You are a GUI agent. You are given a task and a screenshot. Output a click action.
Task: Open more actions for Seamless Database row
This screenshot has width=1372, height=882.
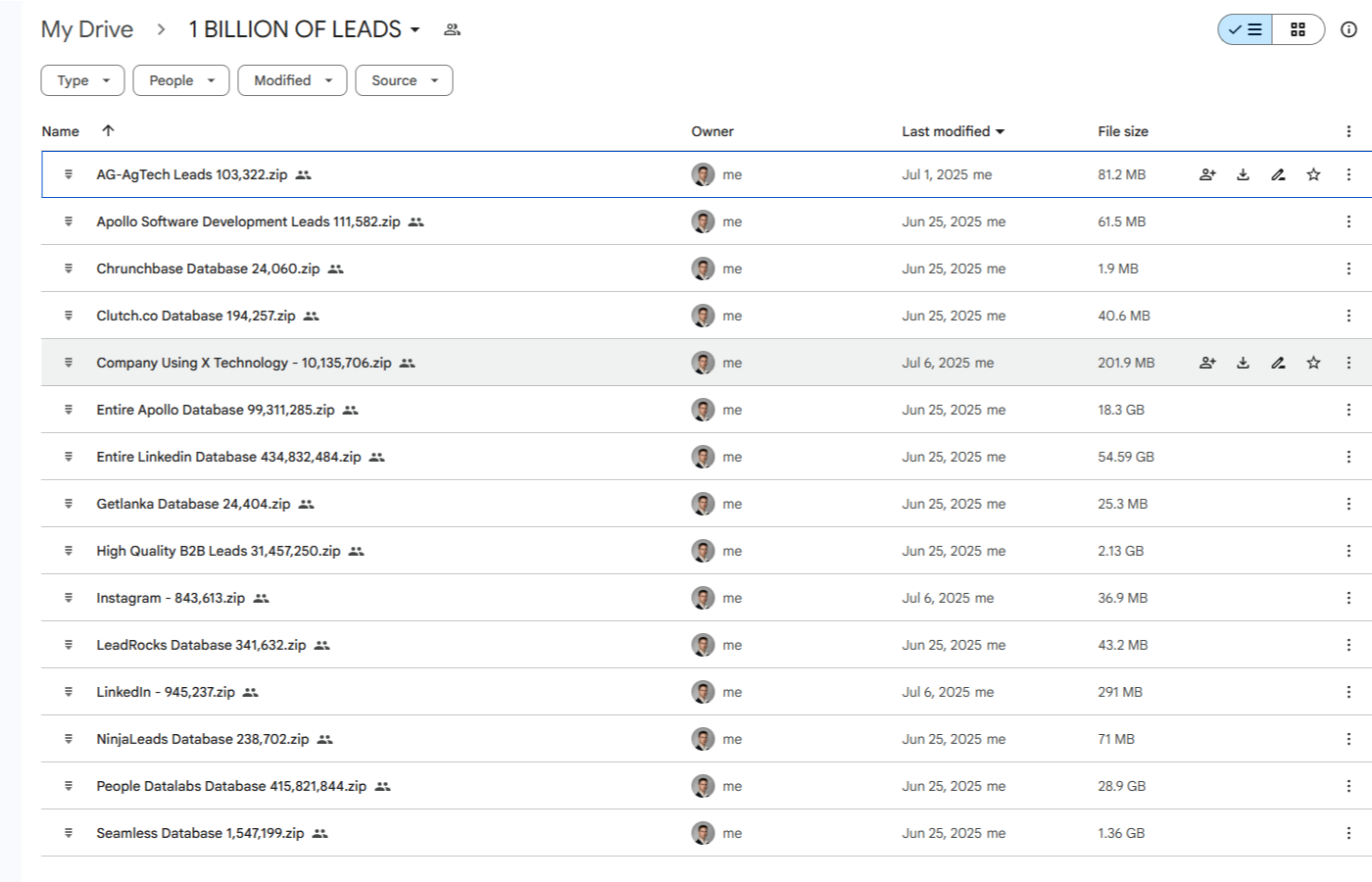point(1348,833)
